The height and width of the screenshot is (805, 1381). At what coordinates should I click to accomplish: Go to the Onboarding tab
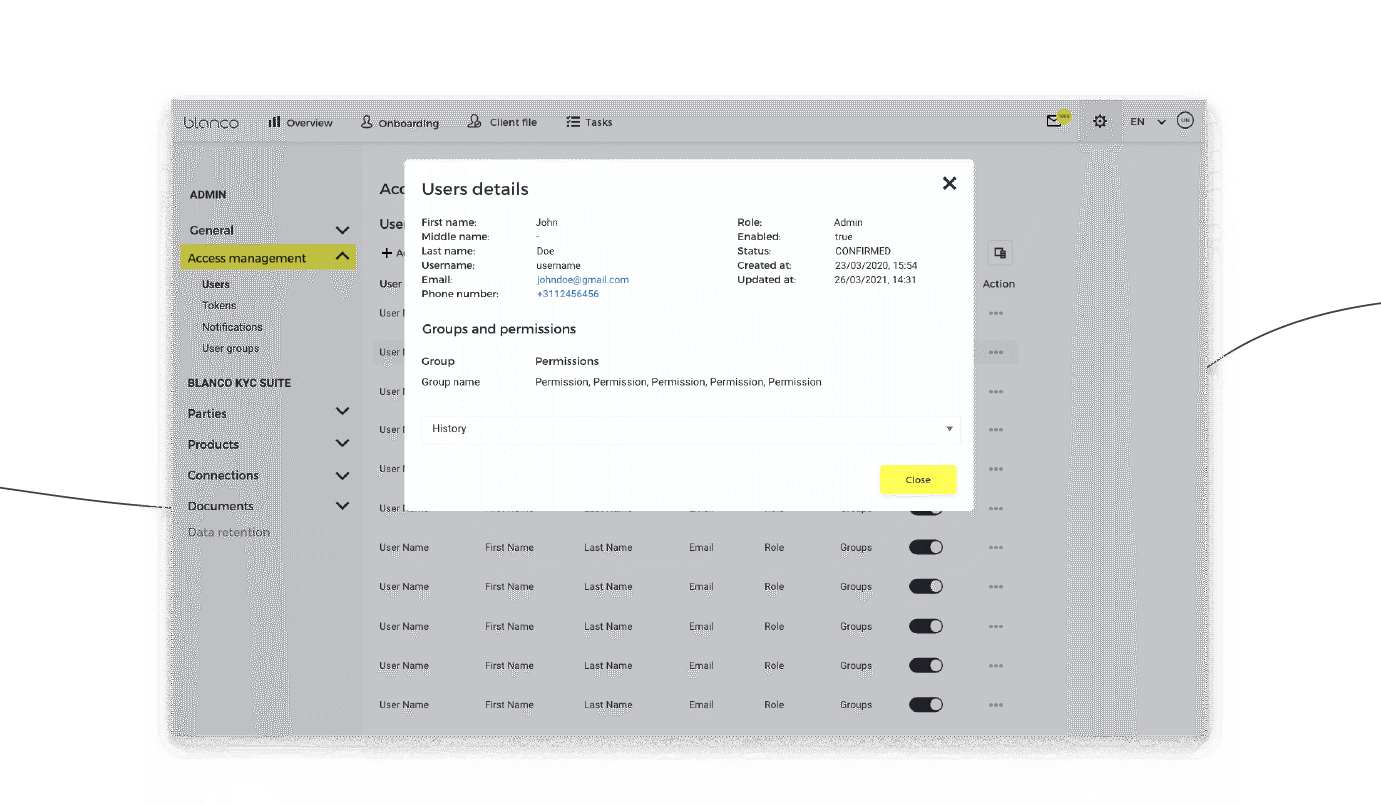(399, 122)
